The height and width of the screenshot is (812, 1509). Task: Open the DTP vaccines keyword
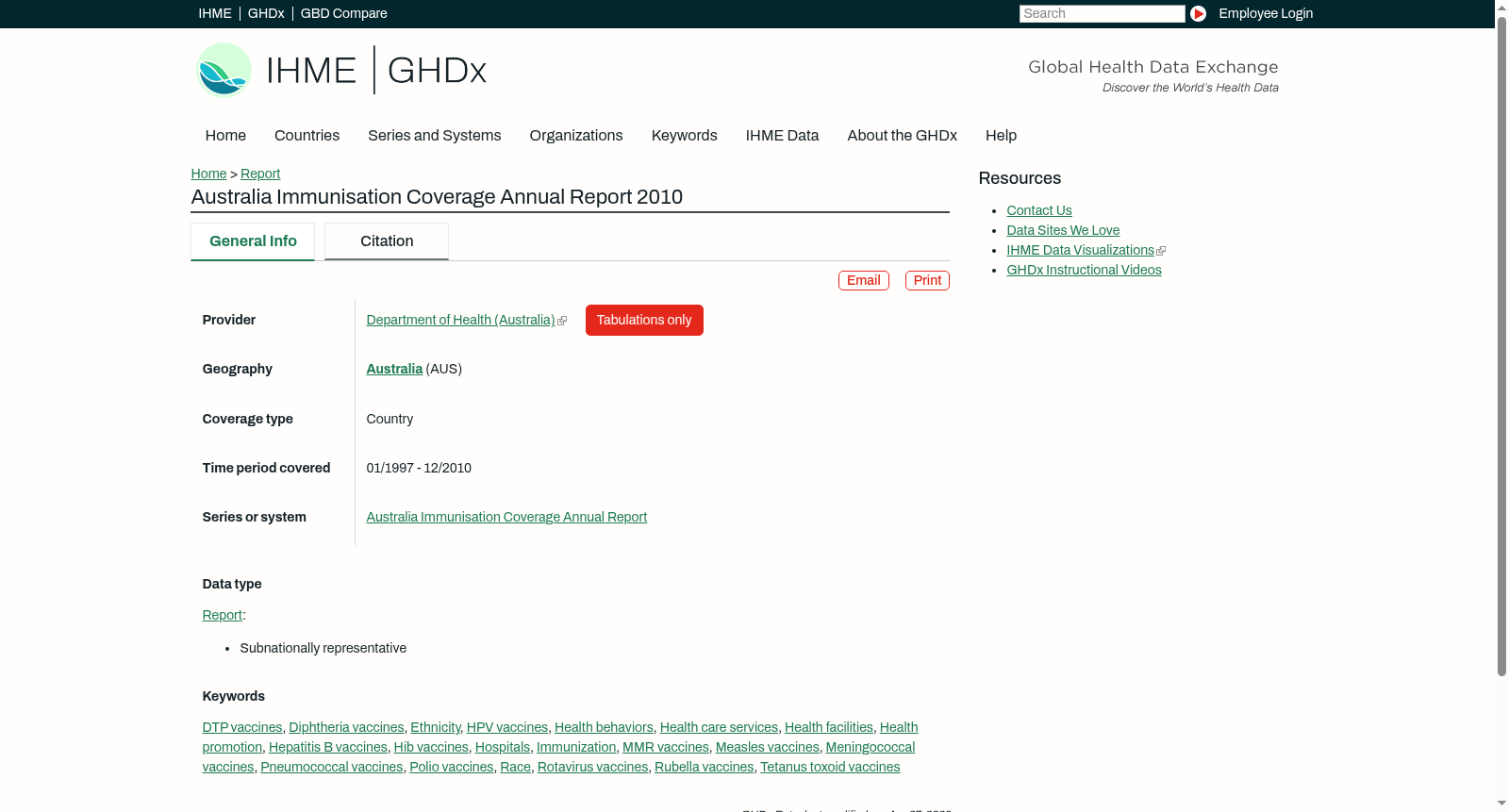click(x=242, y=727)
